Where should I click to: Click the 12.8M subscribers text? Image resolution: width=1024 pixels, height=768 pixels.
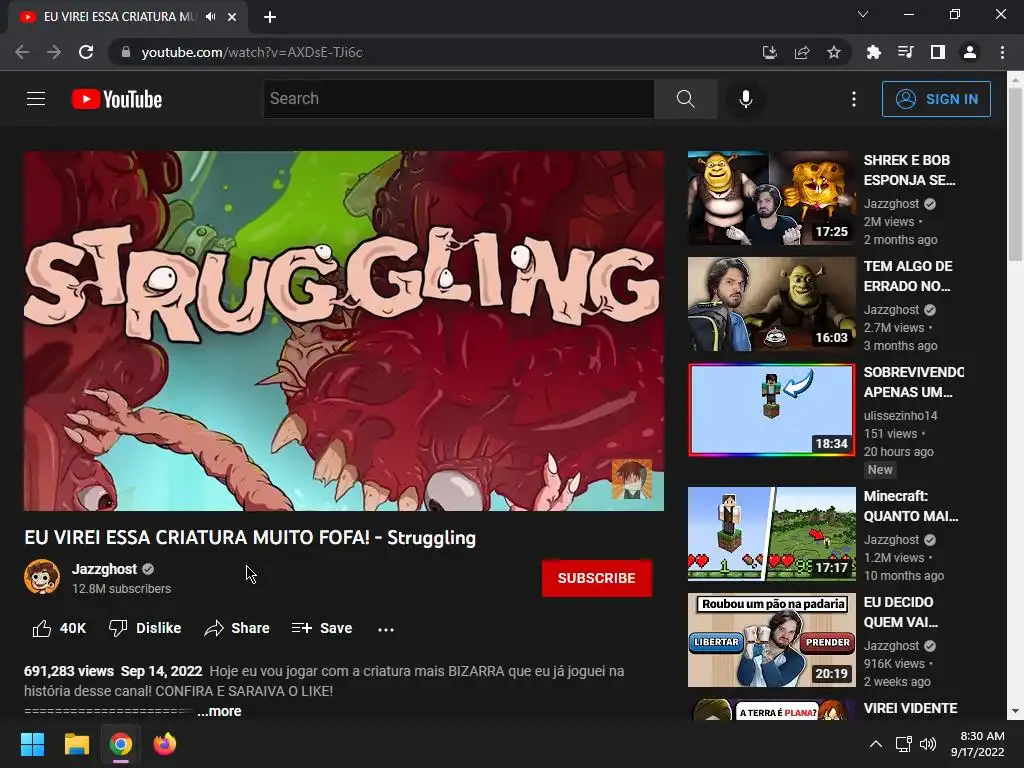tap(121, 588)
